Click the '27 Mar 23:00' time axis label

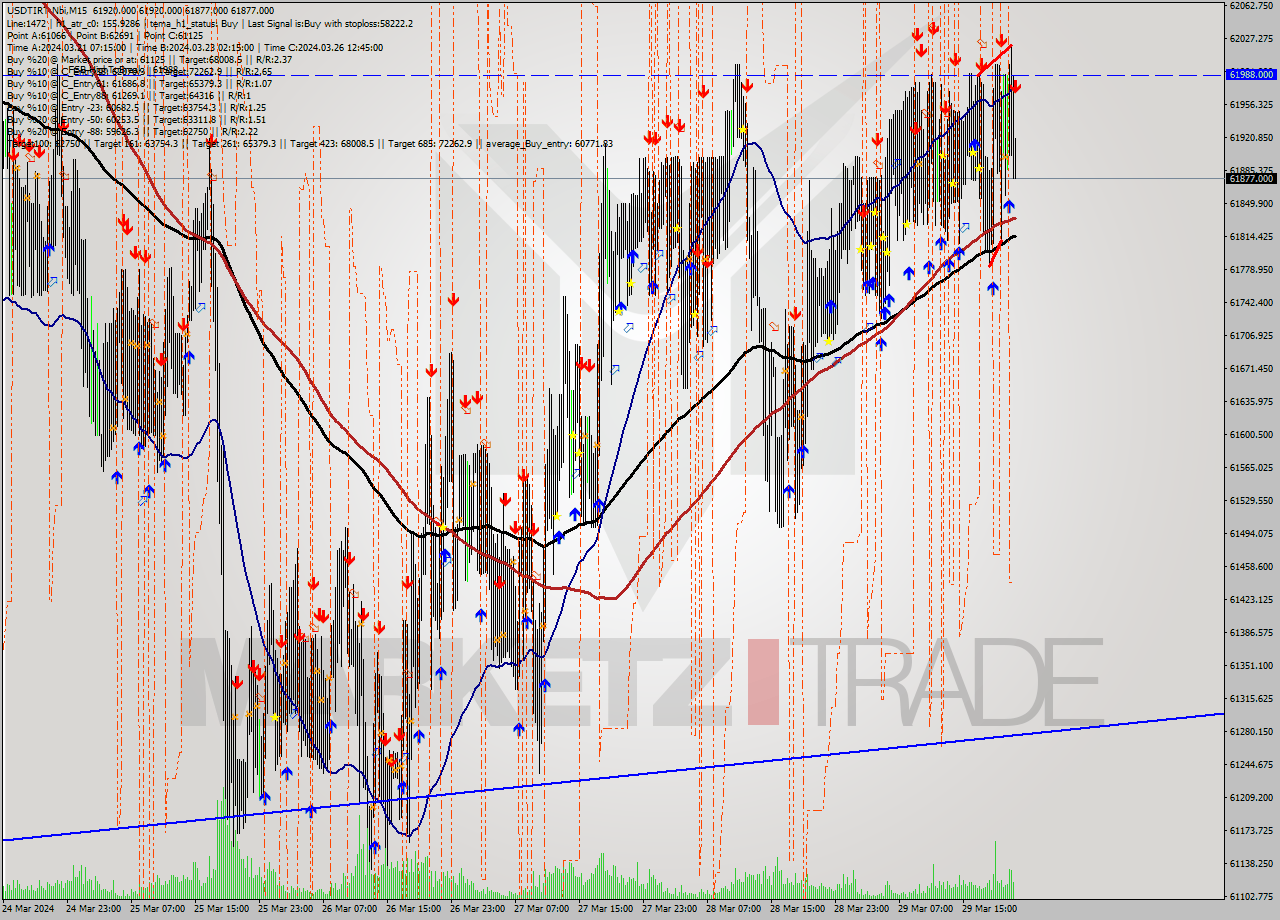(670, 909)
